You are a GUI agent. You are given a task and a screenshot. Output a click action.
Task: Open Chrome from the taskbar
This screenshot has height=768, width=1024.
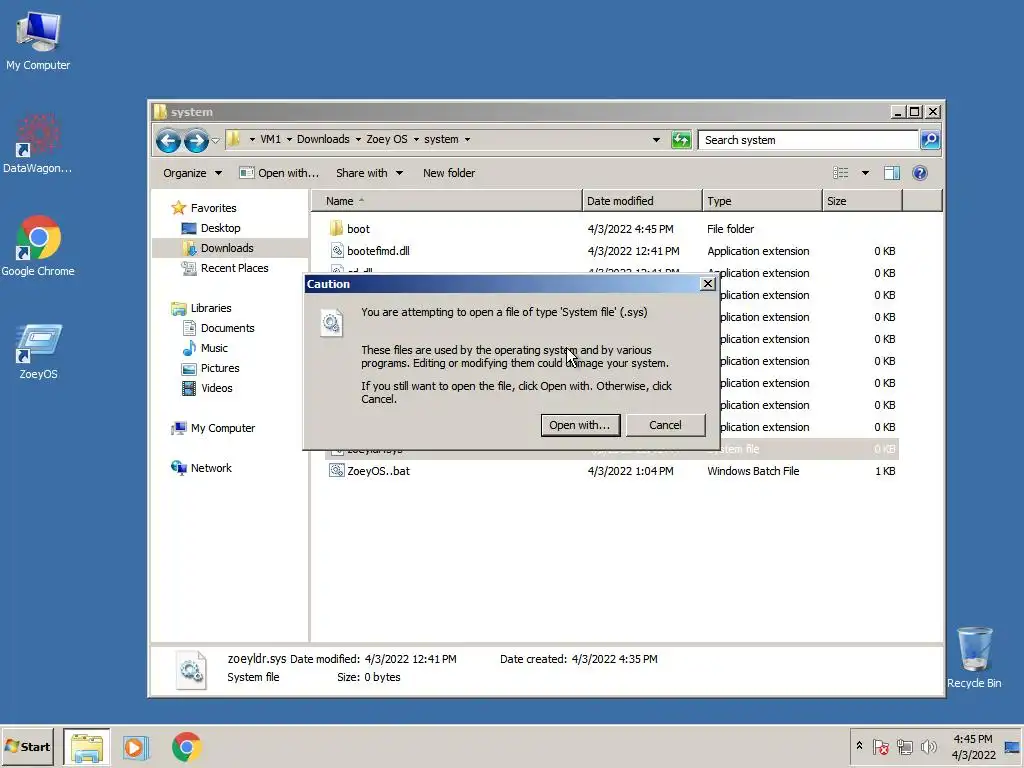(x=187, y=747)
